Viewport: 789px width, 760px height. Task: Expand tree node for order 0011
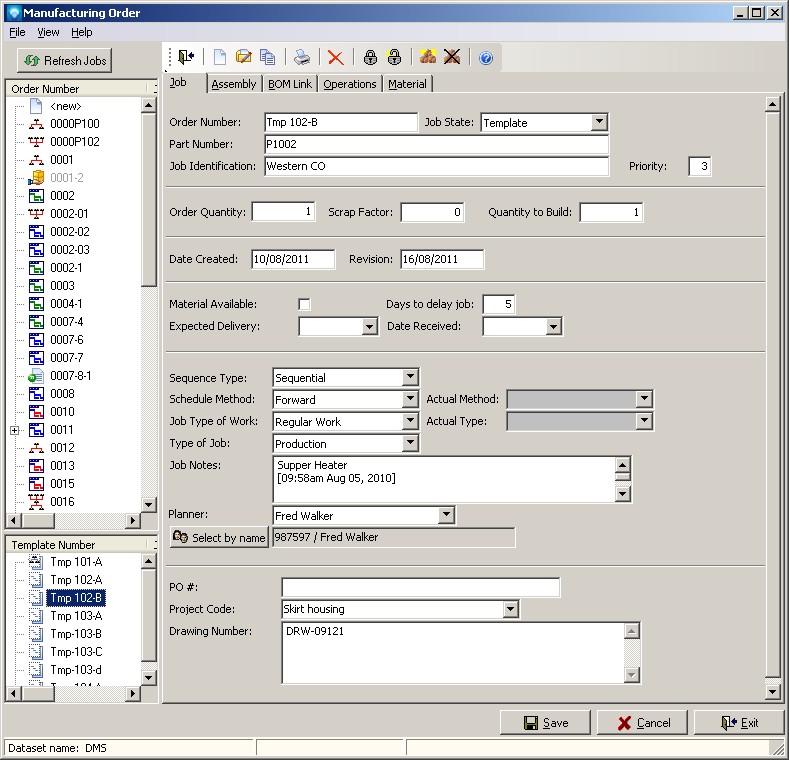pos(14,430)
